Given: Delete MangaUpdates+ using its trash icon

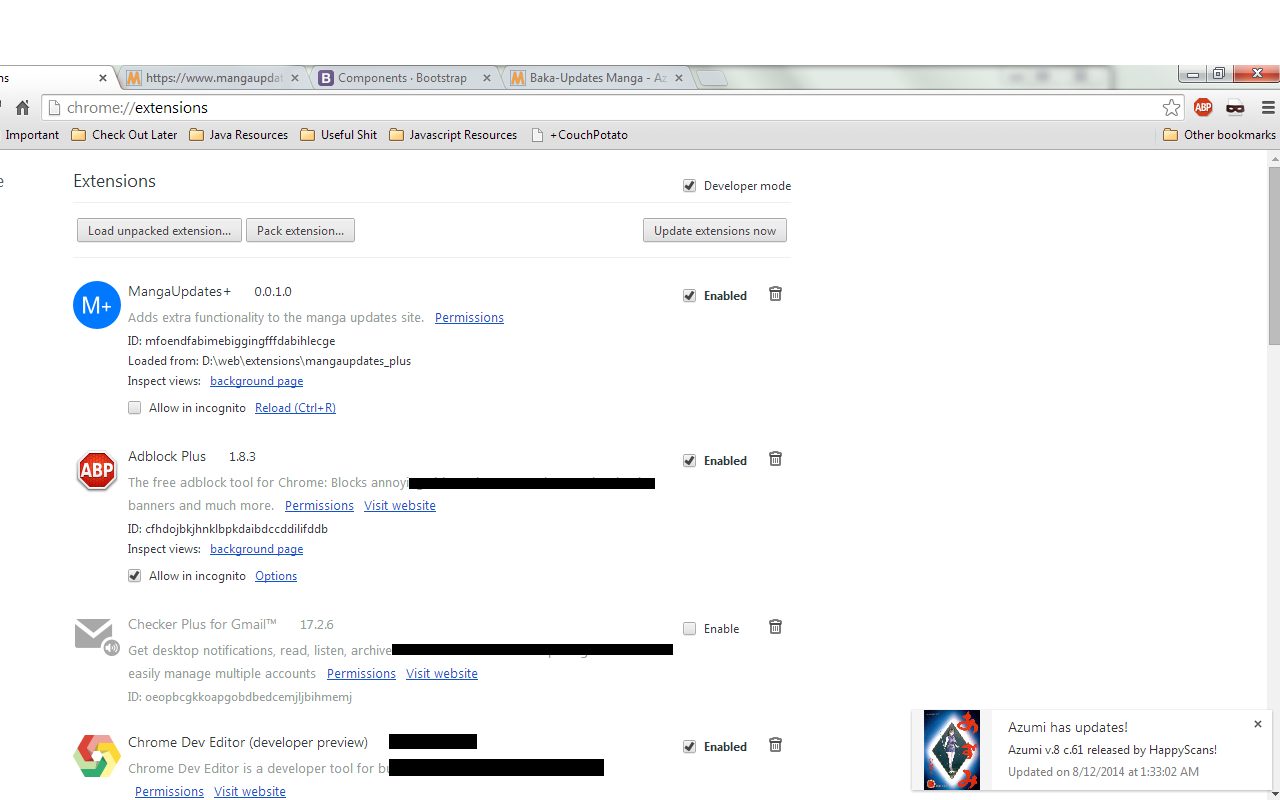Looking at the screenshot, I should click(775, 294).
